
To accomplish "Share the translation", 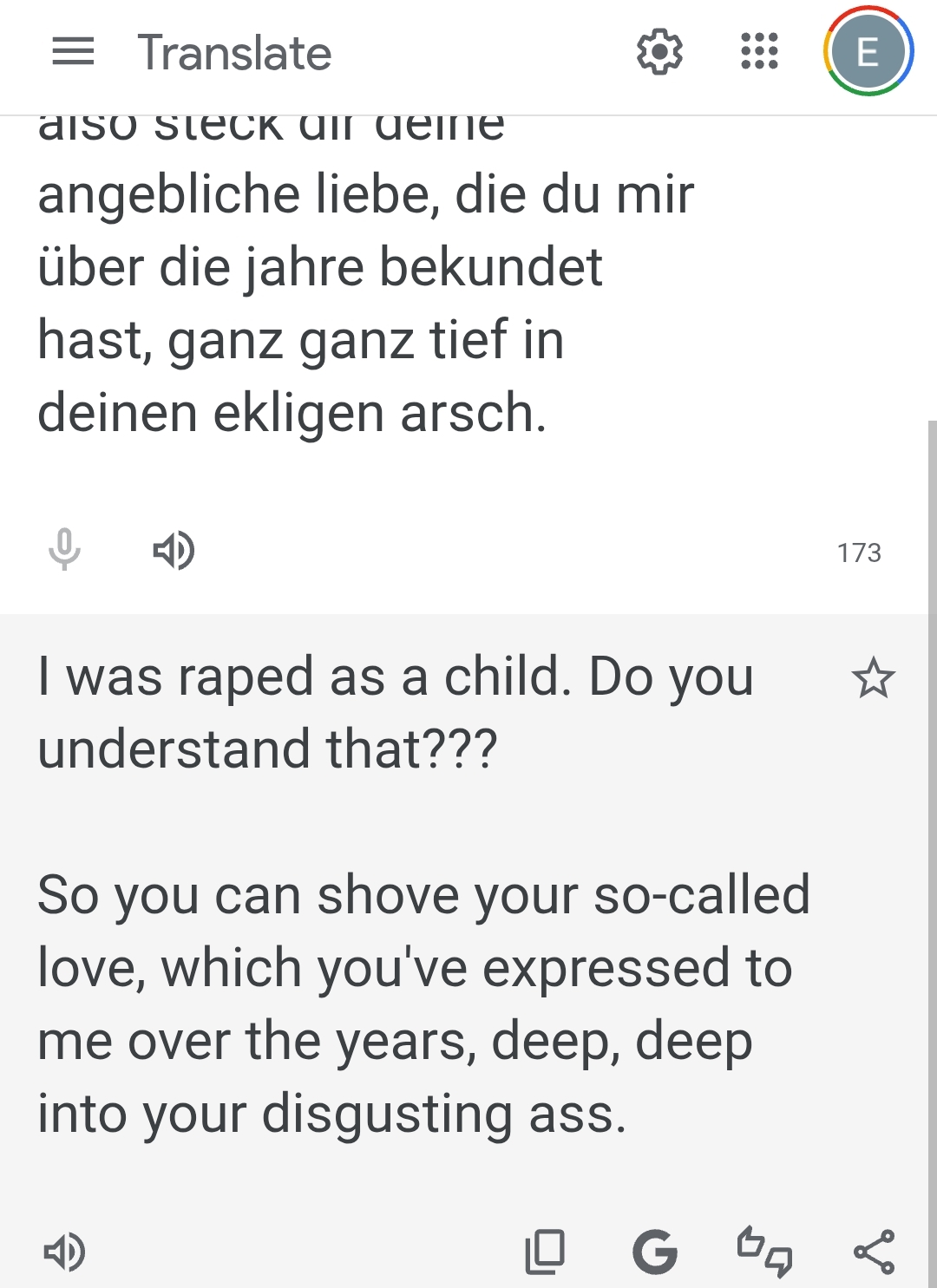I will [x=874, y=1252].
